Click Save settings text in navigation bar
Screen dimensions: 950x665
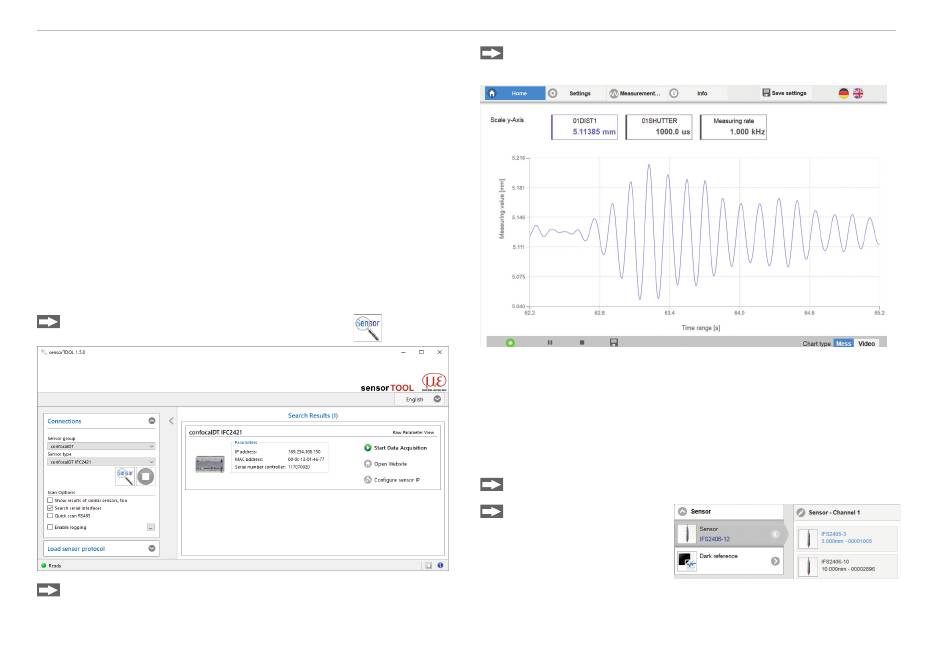pos(789,93)
